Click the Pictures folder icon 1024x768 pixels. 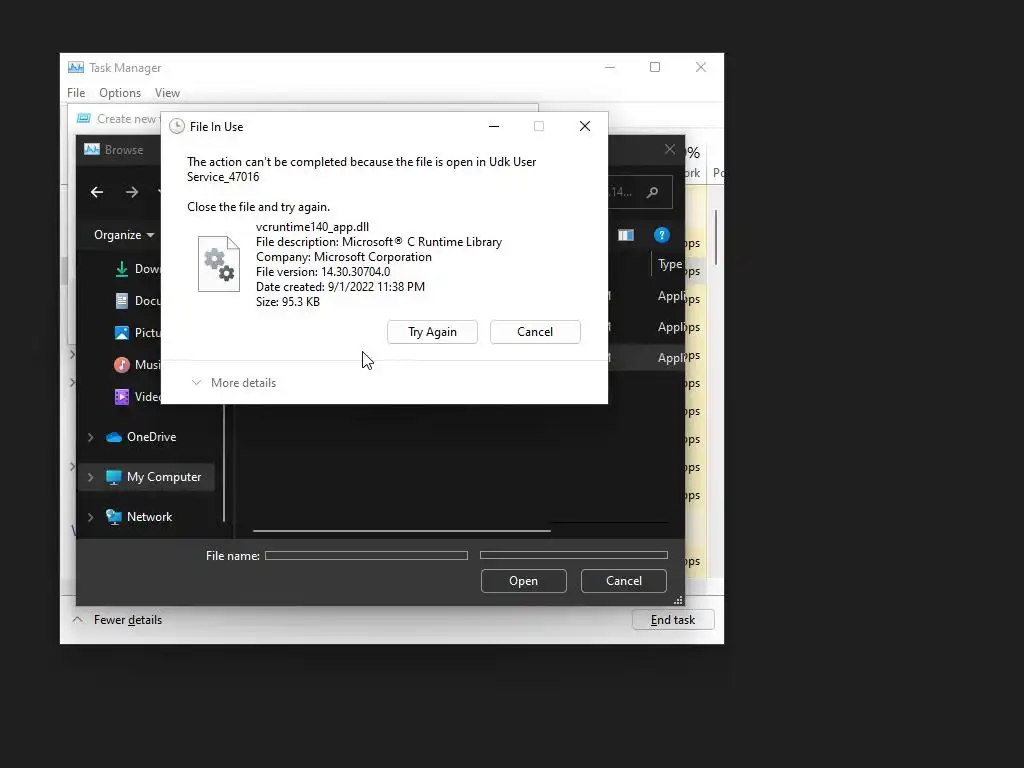[x=121, y=332]
